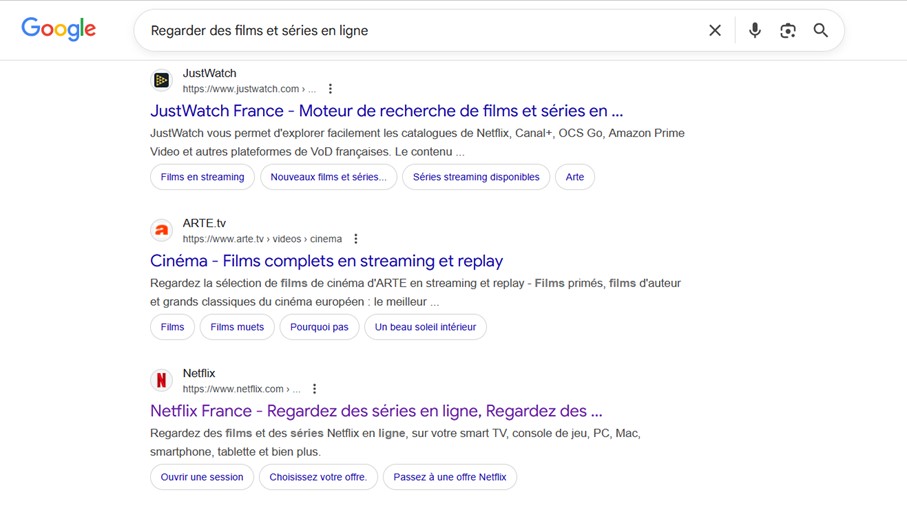Open the three-dot menu for the Netflix result

click(314, 389)
